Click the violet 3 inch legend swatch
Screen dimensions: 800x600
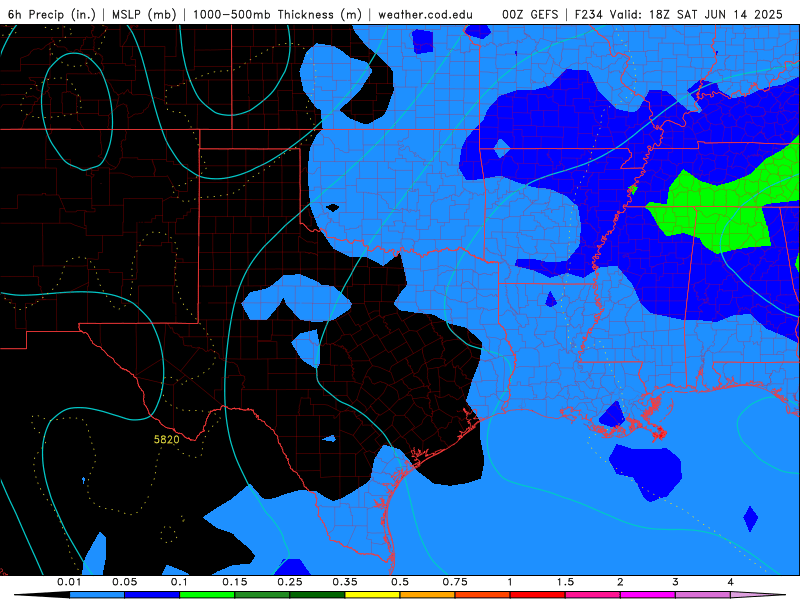[703, 595]
